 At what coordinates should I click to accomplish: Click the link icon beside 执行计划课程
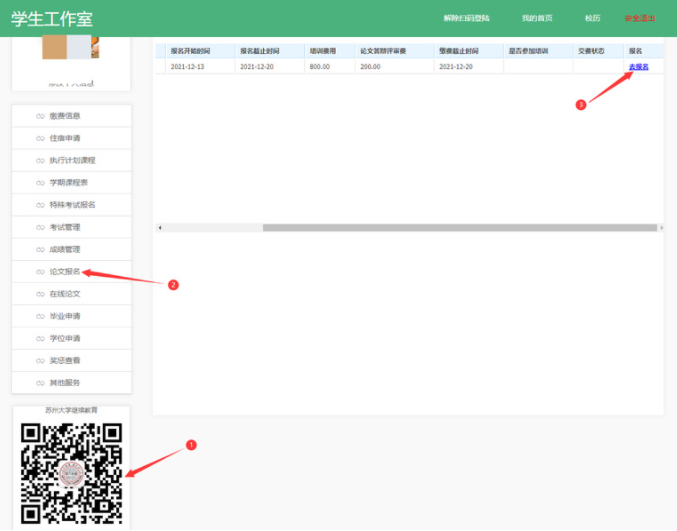[x=40, y=161]
